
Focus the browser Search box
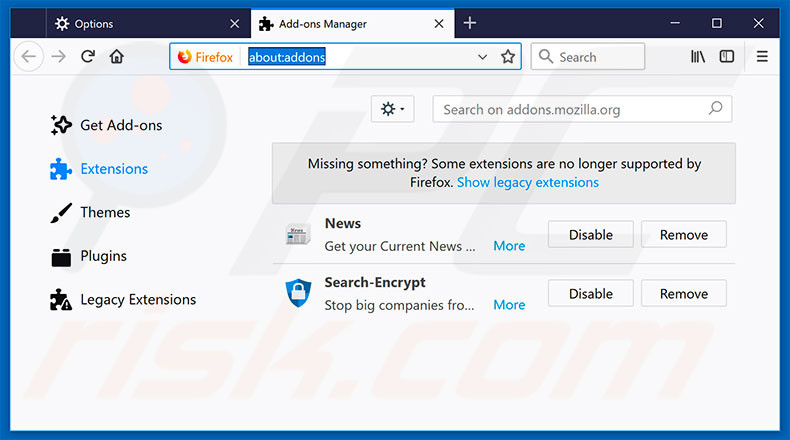point(588,56)
